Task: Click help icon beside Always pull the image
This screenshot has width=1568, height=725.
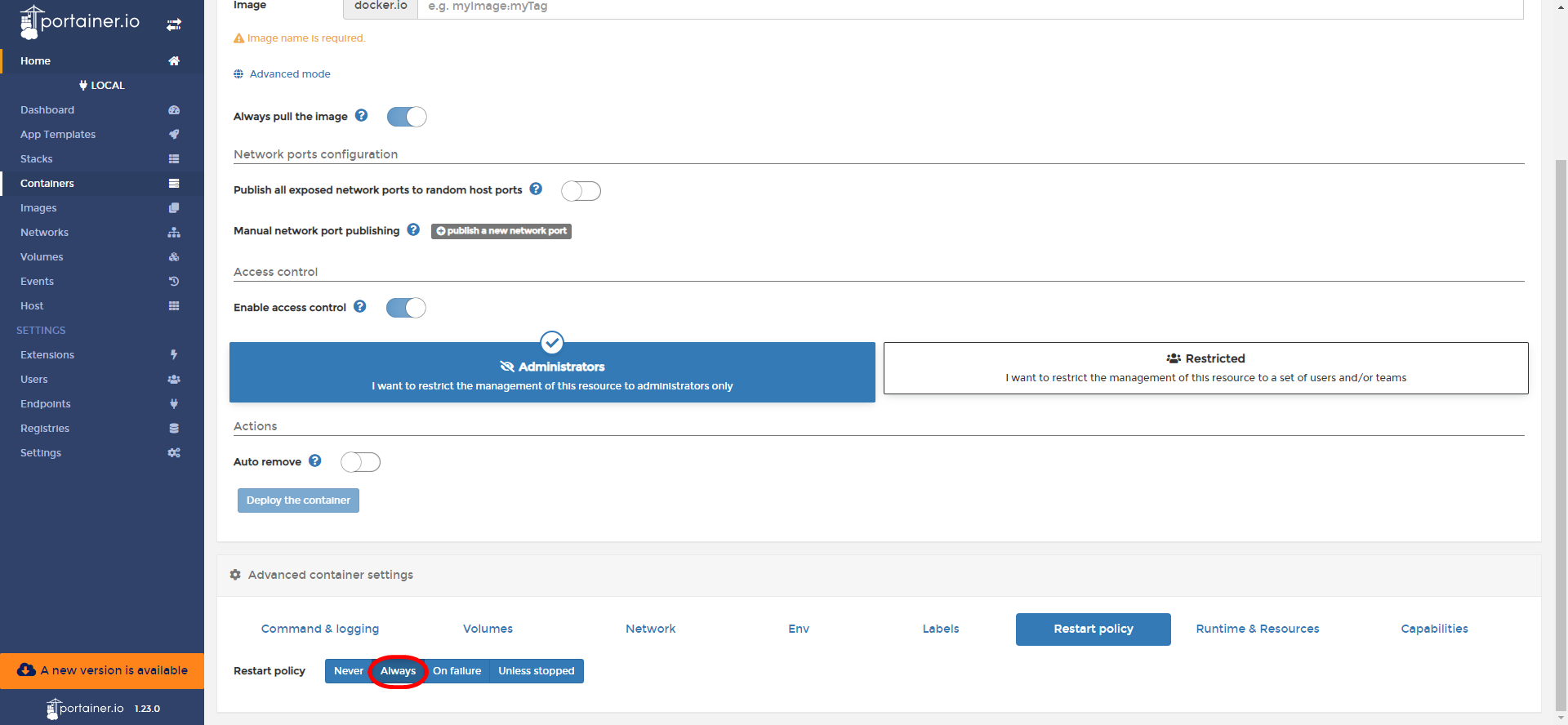Action: [x=362, y=115]
